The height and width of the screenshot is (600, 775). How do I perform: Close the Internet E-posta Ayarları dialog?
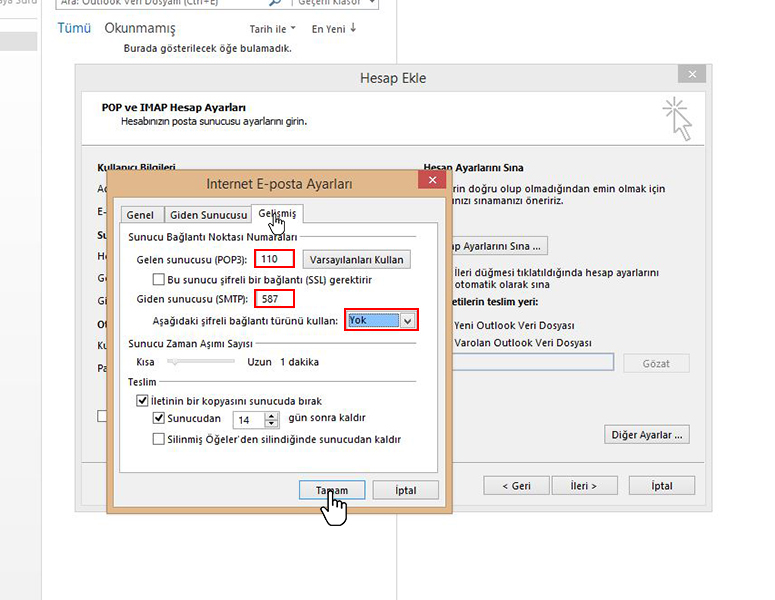[x=431, y=180]
